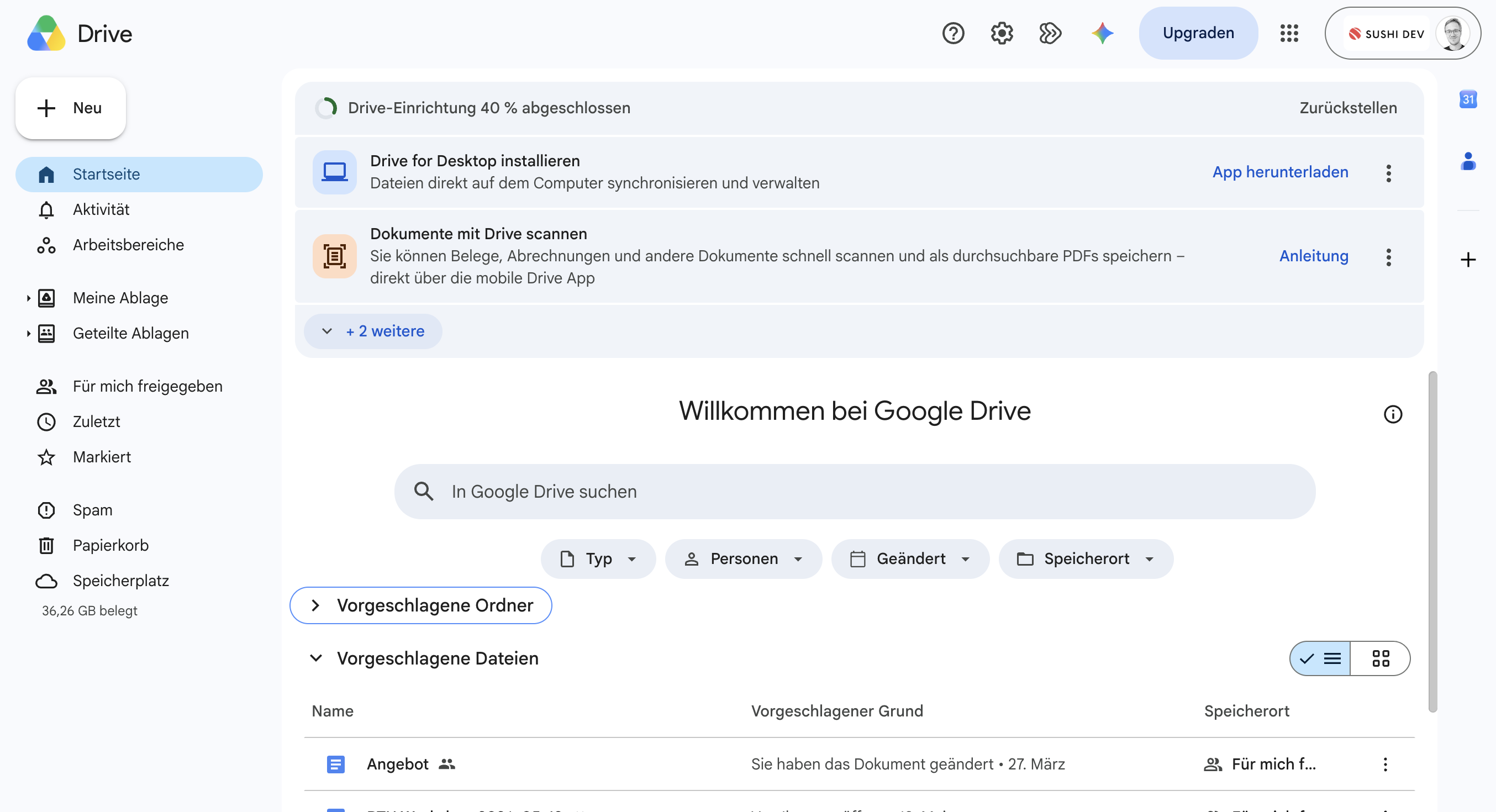Open the Angebot file name
Image resolution: width=1496 pixels, height=812 pixels.
click(x=397, y=764)
